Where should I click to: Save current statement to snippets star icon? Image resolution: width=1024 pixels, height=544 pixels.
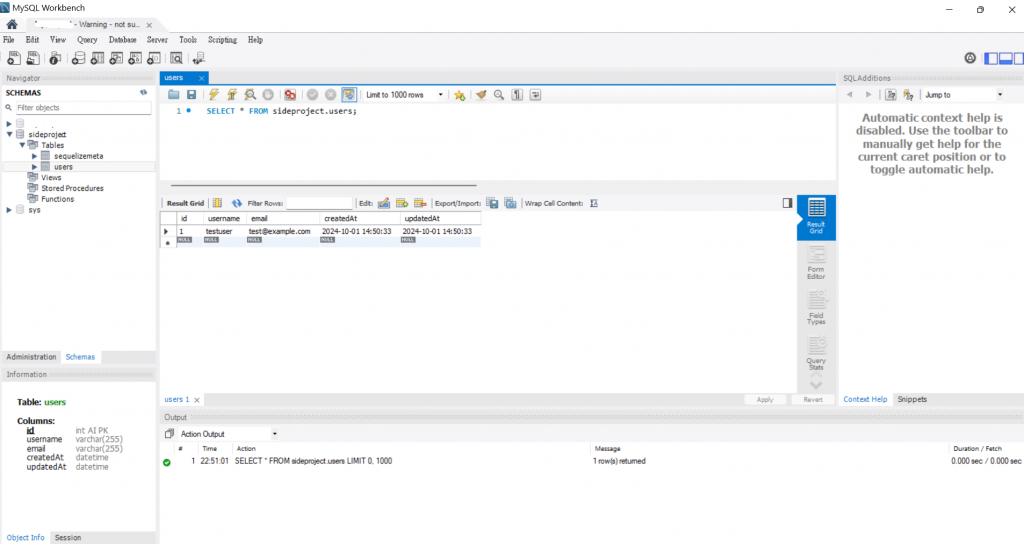click(x=460, y=95)
